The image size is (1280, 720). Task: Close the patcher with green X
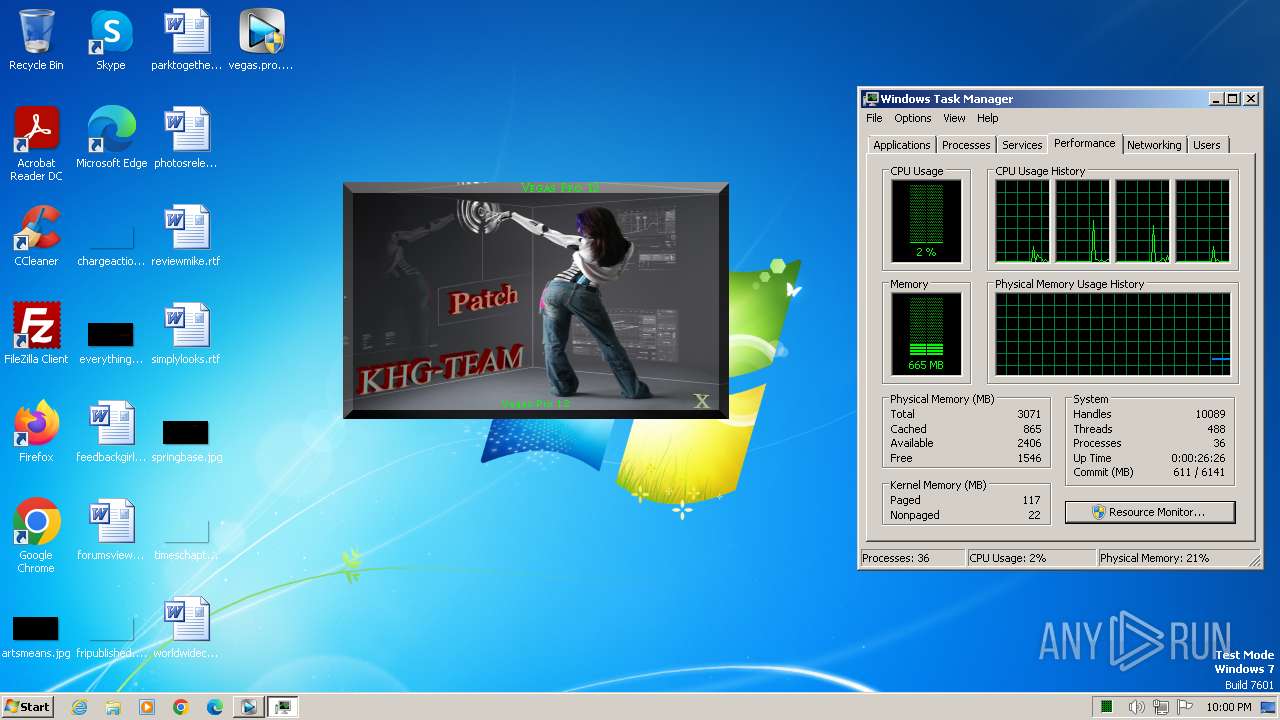pos(702,401)
